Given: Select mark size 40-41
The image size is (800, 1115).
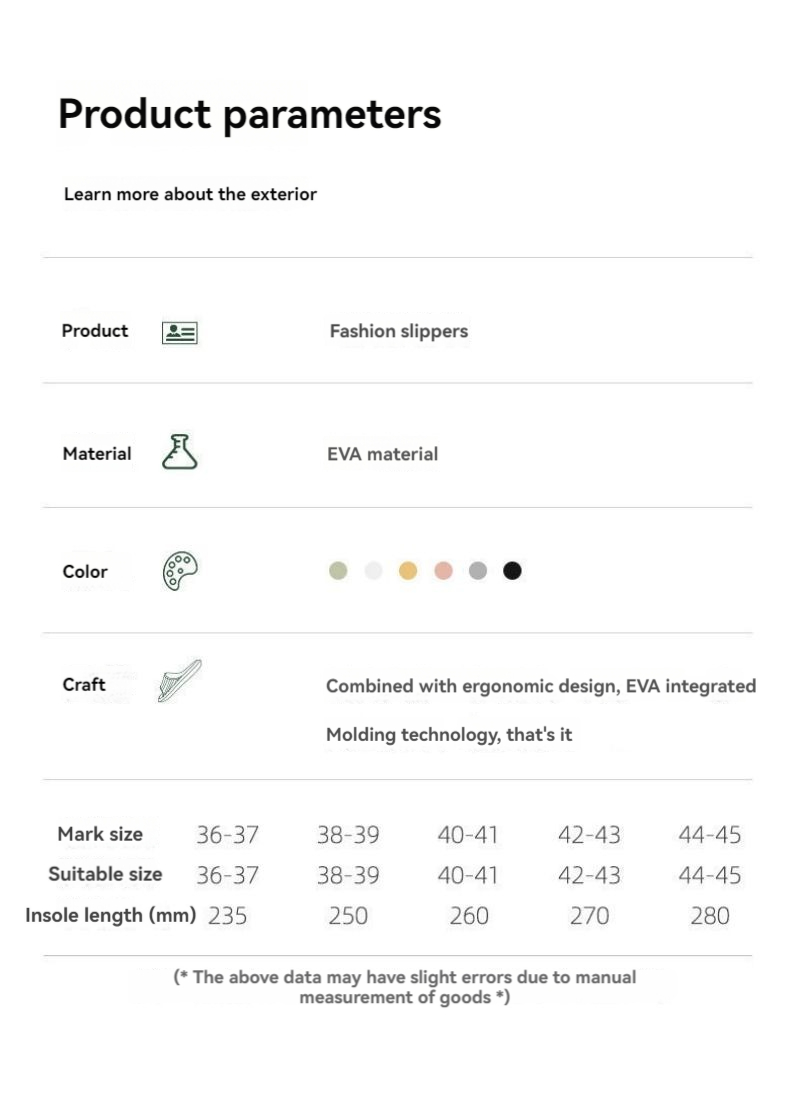Looking at the screenshot, I should tap(468, 835).
